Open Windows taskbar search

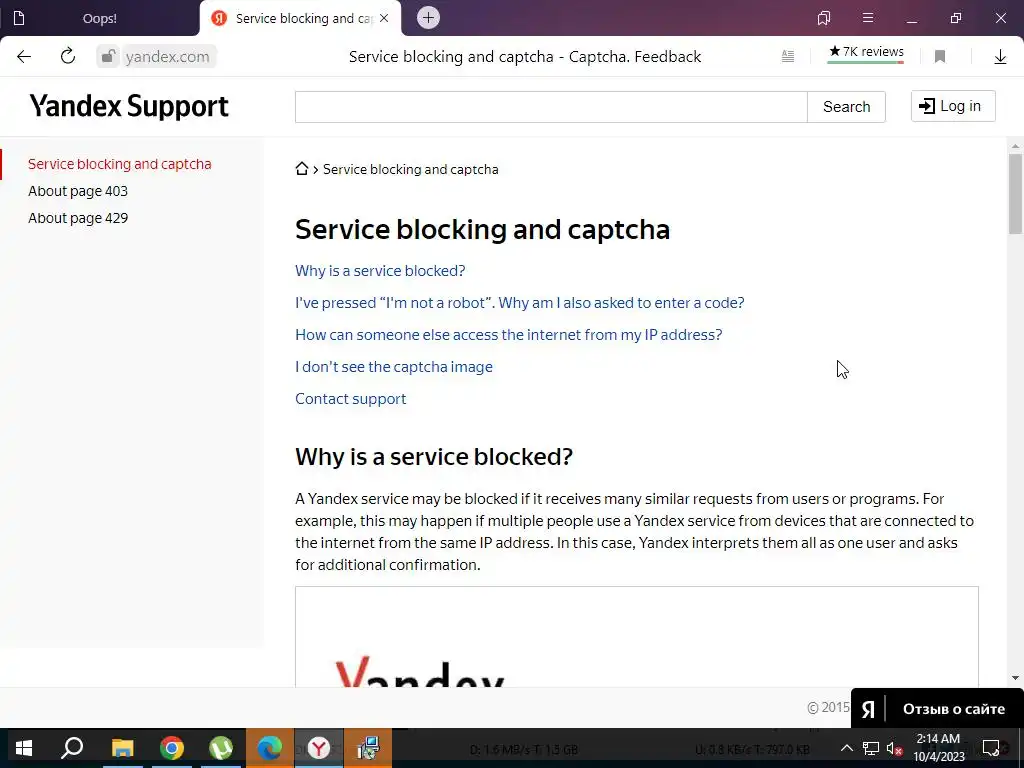pyautogui.click(x=72, y=748)
